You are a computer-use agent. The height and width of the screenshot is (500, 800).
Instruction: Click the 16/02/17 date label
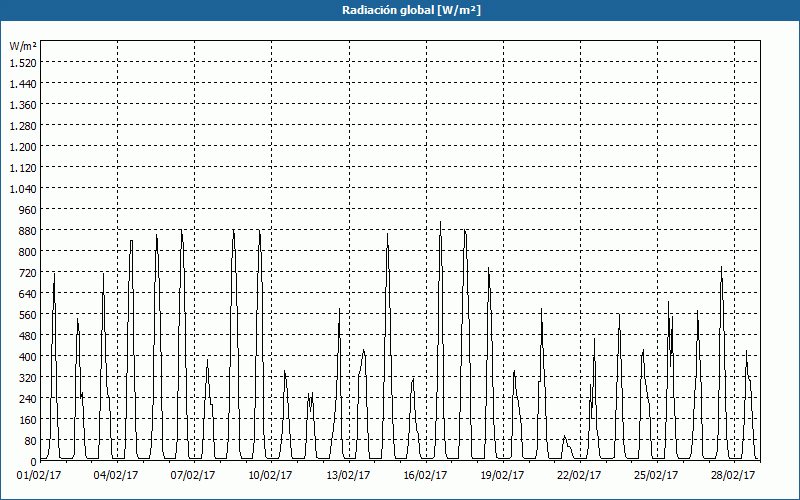(x=425, y=476)
